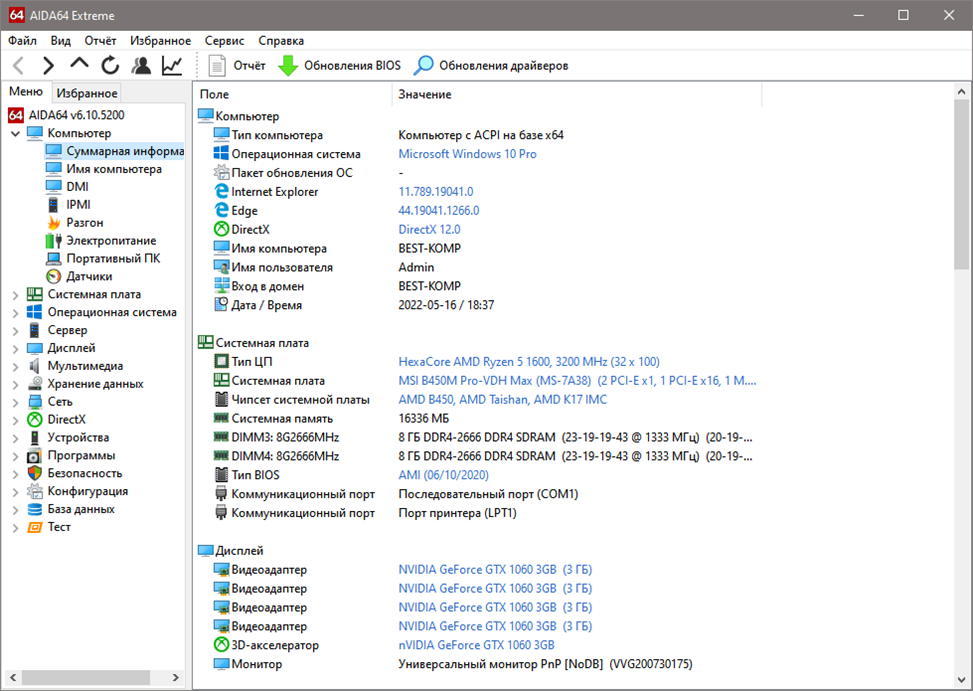Open the Справка menu
Image resolution: width=973 pixels, height=691 pixels.
tap(281, 41)
